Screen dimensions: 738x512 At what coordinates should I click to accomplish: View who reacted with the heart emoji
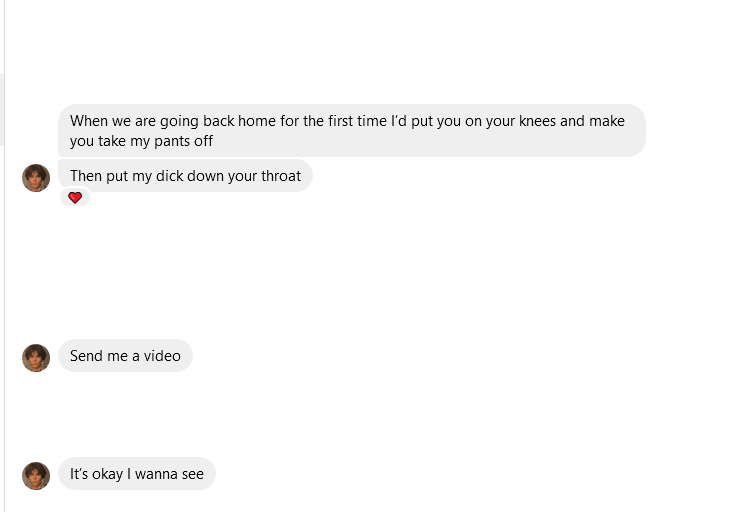(x=75, y=197)
